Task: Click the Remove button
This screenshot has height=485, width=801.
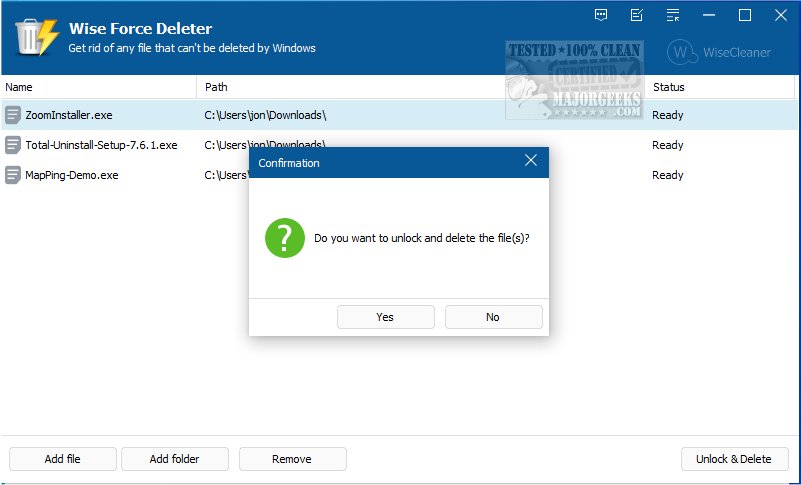Action: pyautogui.click(x=292, y=459)
